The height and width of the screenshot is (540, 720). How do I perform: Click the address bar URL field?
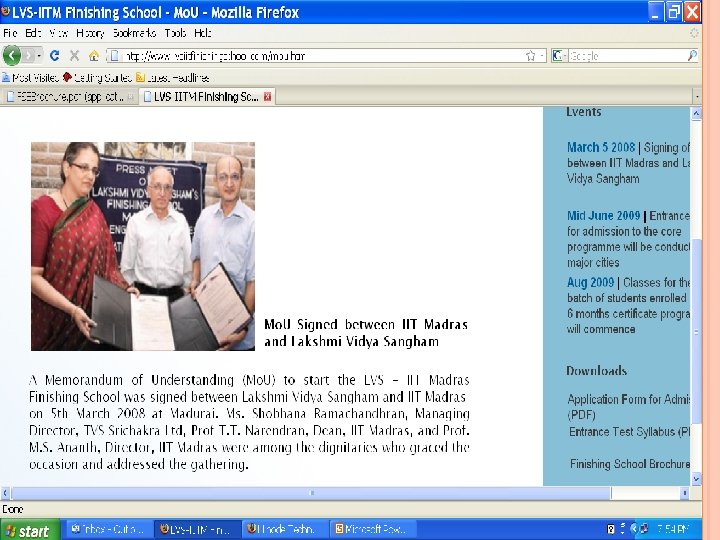(x=321, y=56)
